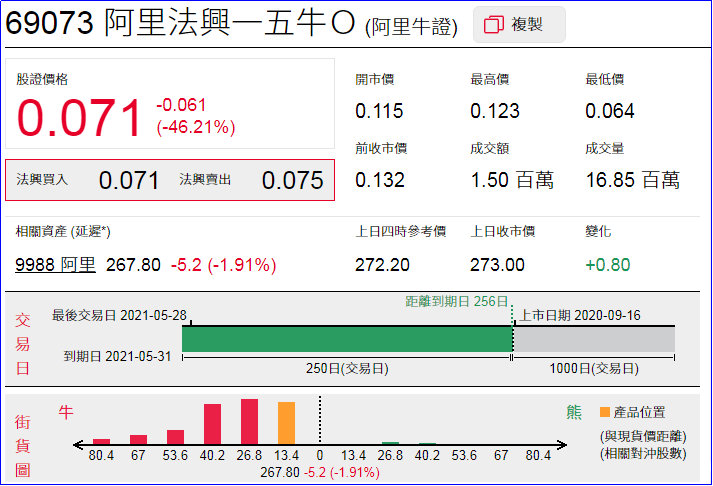Click the red bull bar at 67
Viewport: 713px width, 486px height.
[x=138, y=440]
